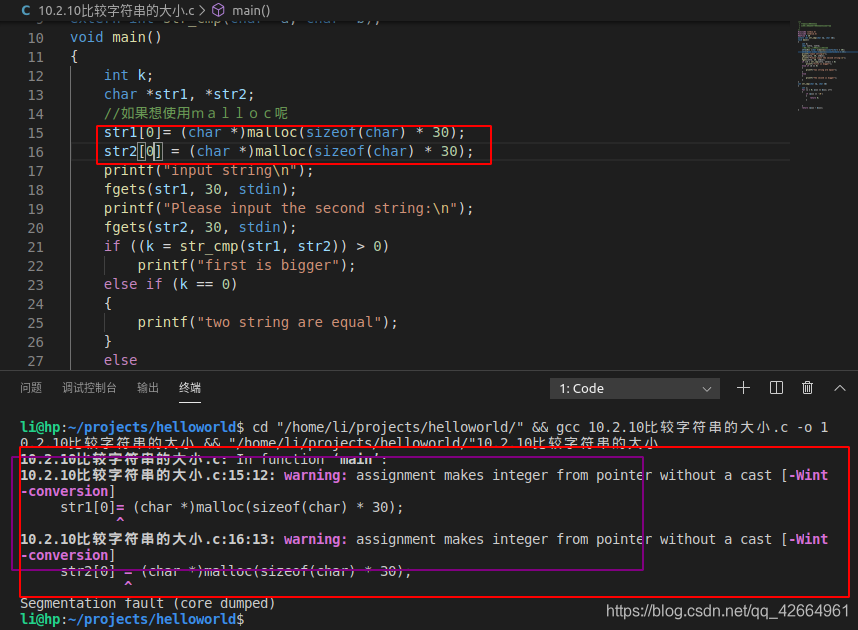Click line number 16 in the gutter
The height and width of the screenshot is (630, 858).
coord(36,152)
